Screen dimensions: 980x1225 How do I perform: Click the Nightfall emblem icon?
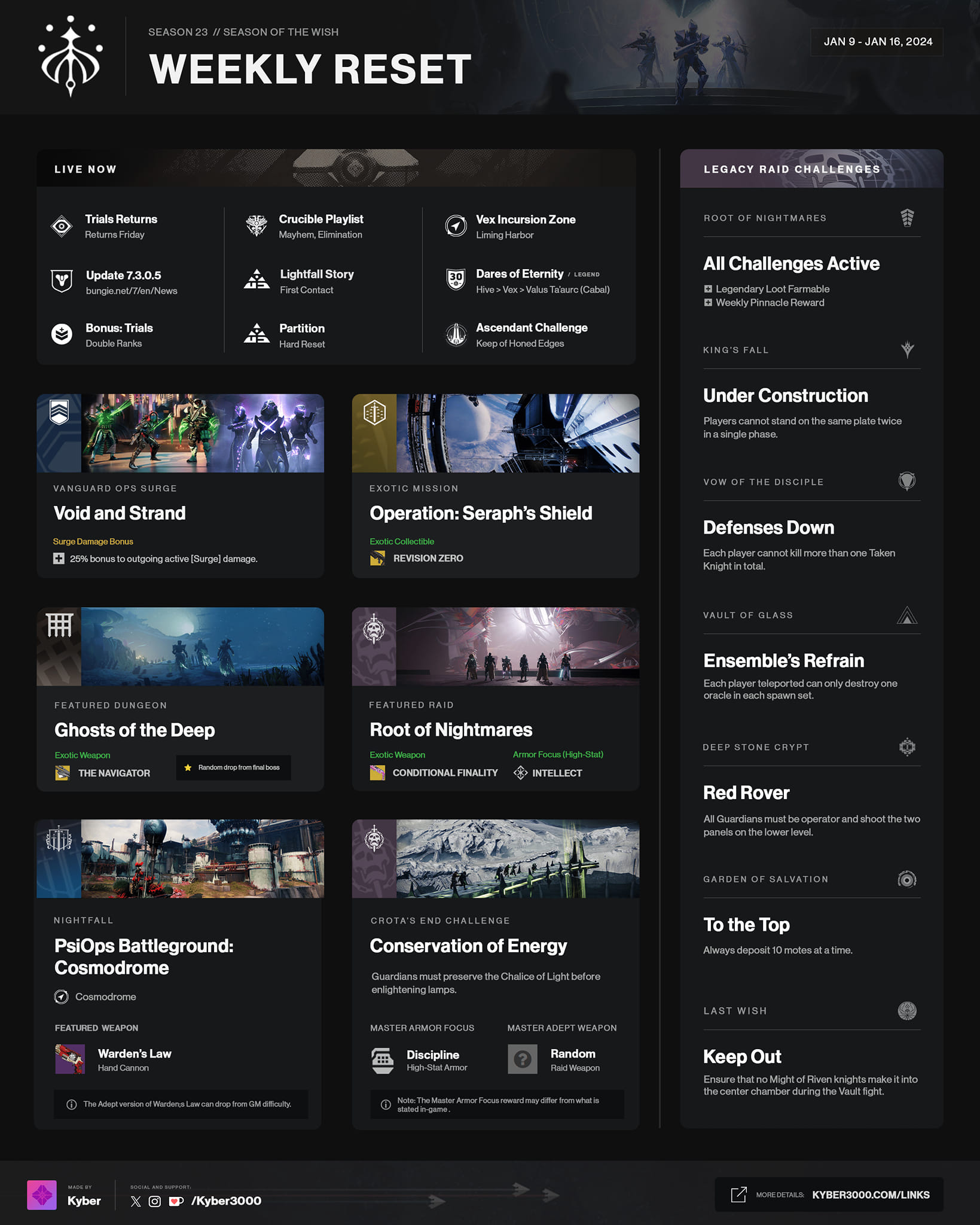tap(59, 839)
